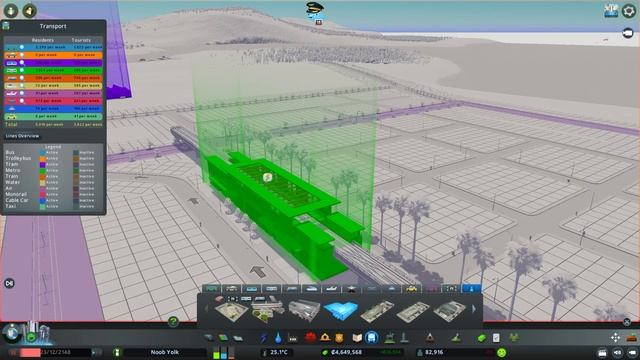Image resolution: width=640 pixels, height=360 pixels.
Task: Click the Bus Active color swatch in the legend
Action: (x=42, y=153)
